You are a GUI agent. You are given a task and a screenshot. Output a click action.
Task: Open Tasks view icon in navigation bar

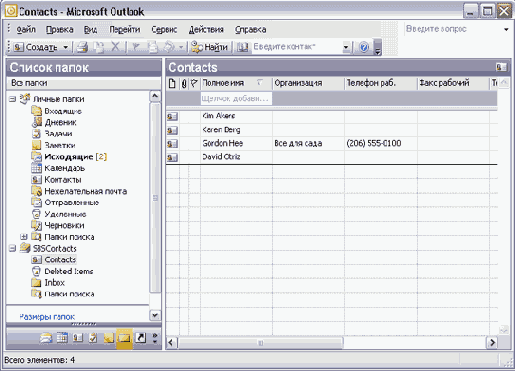click(x=93, y=339)
